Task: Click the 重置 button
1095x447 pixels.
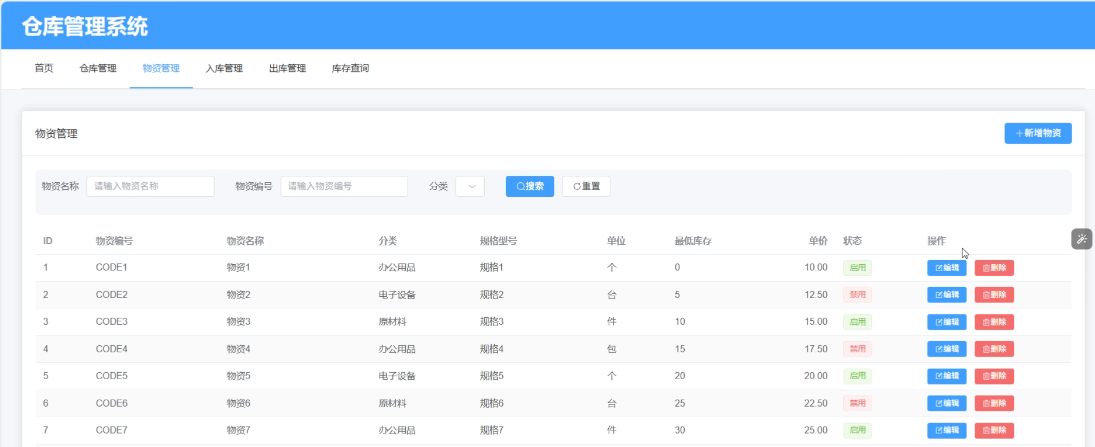Action: (x=587, y=186)
